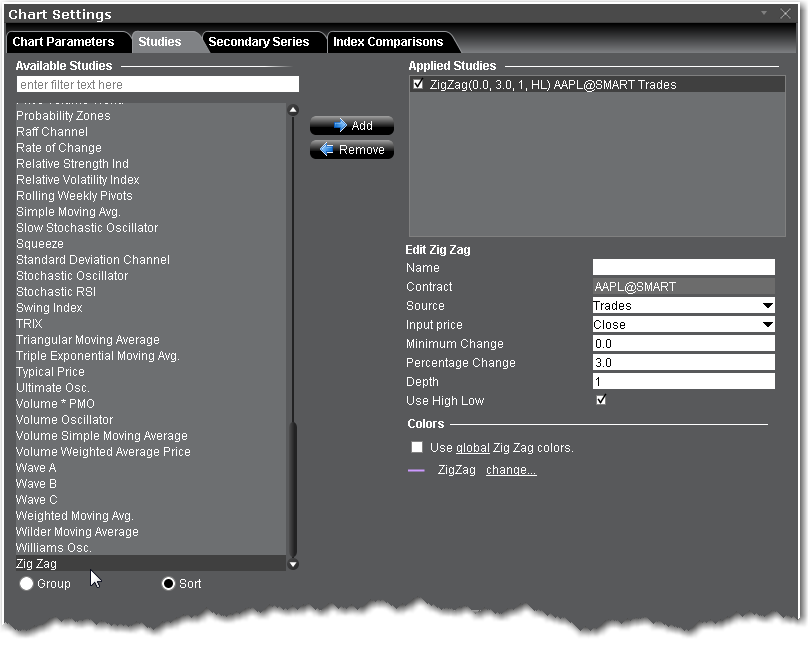Enable Use global Zig Zag colors

pyautogui.click(x=417, y=448)
